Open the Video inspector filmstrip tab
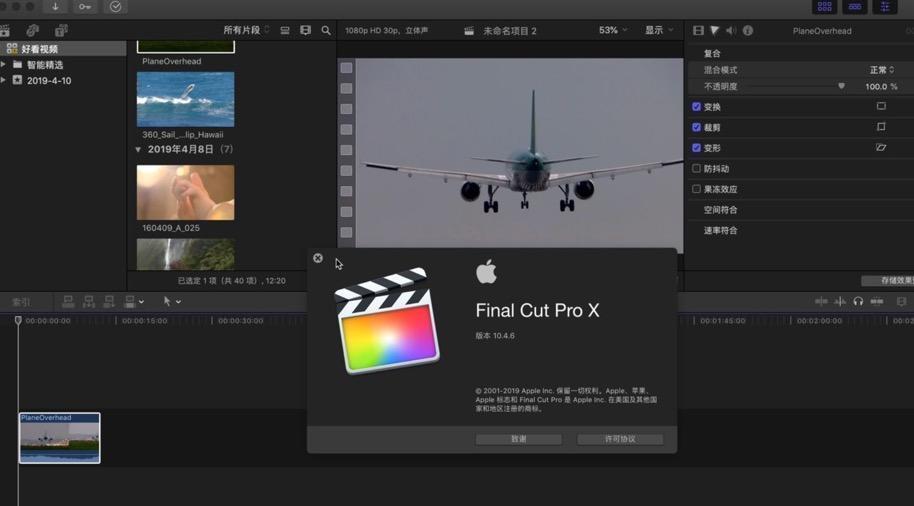Image resolution: width=914 pixels, height=506 pixels. [x=698, y=31]
